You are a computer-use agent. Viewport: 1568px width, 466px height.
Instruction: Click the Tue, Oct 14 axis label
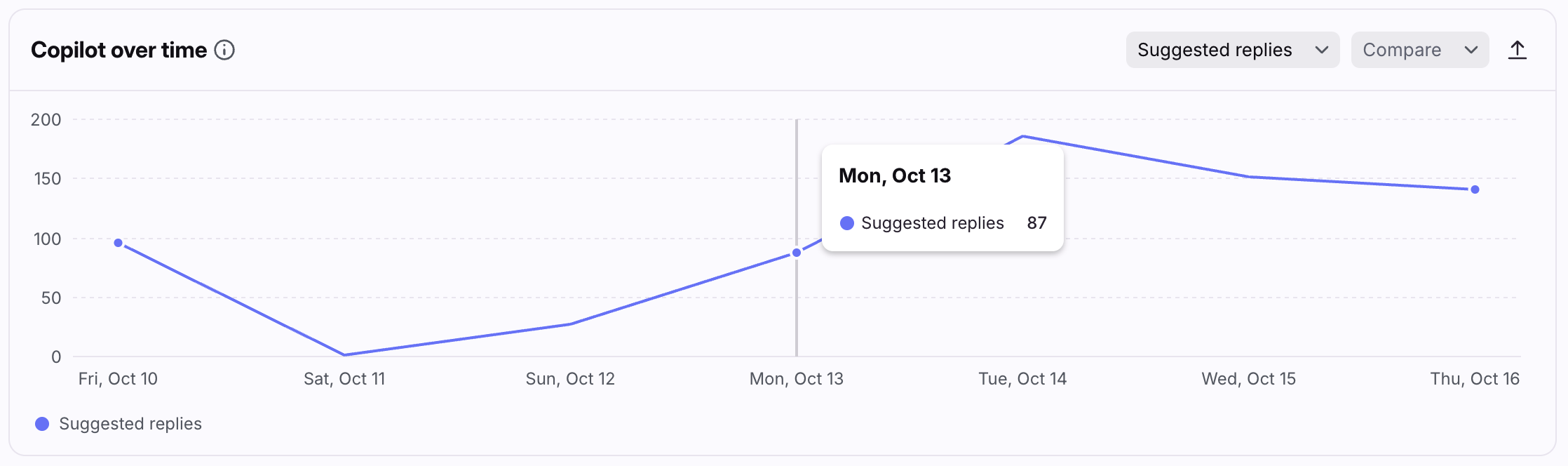1022,379
